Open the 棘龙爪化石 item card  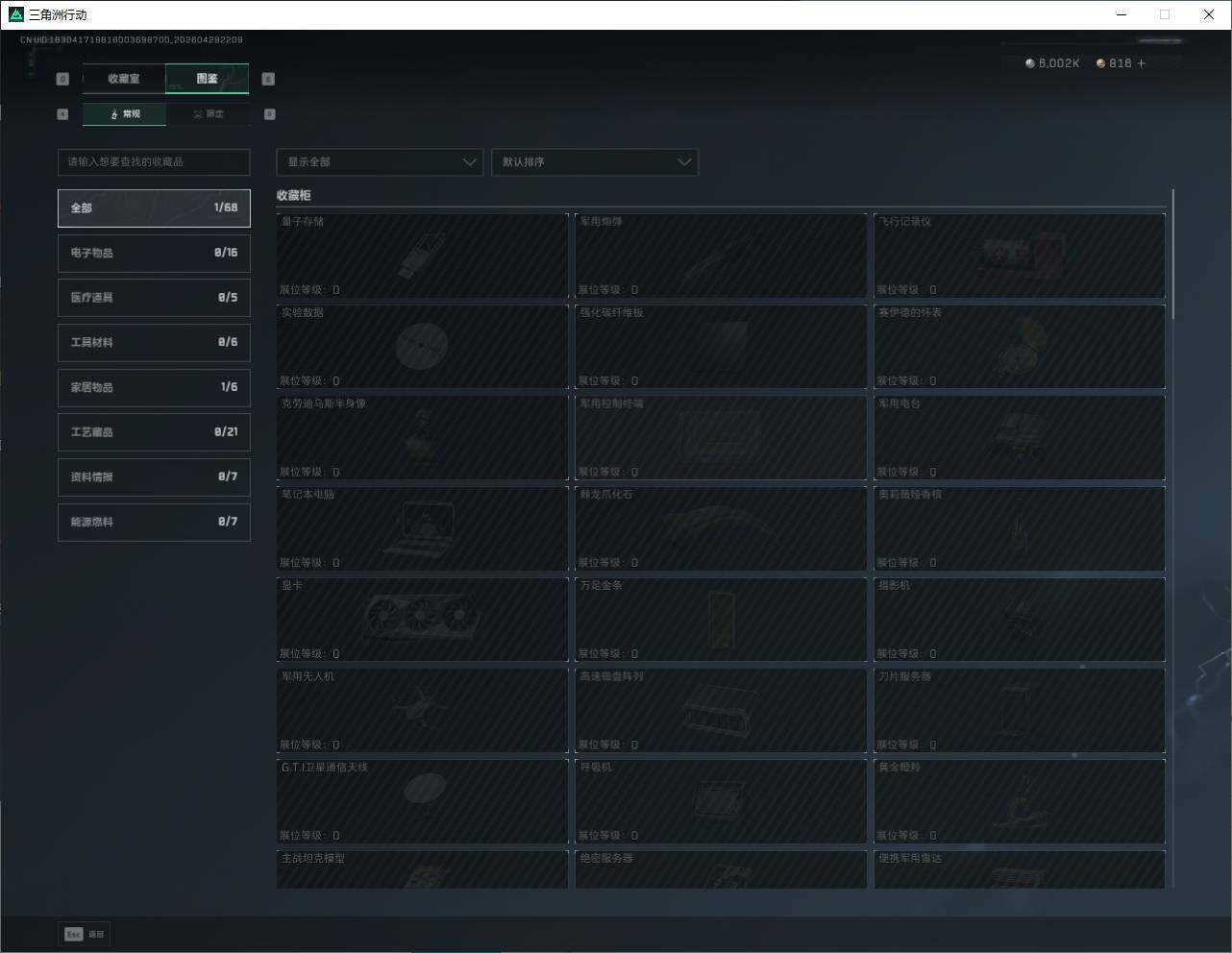pyautogui.click(x=721, y=528)
